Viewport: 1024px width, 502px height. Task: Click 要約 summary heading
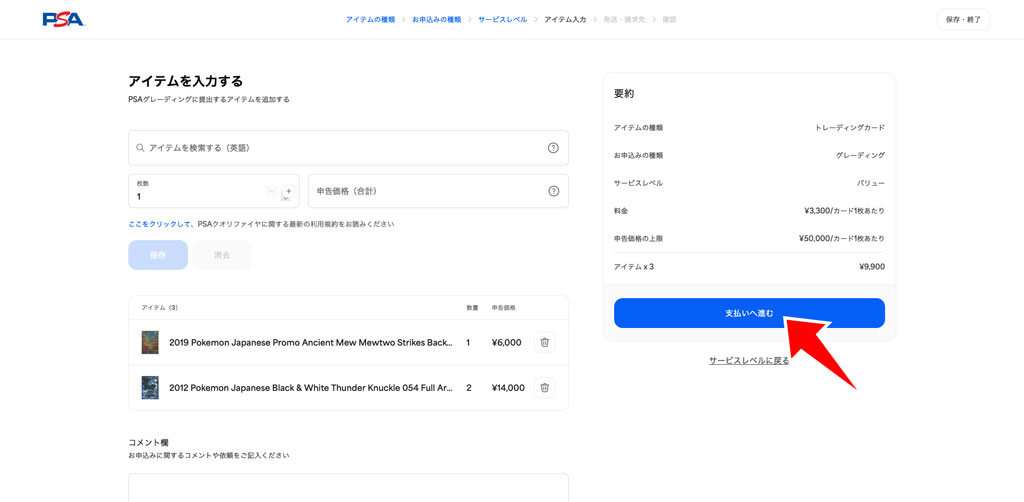(x=624, y=94)
